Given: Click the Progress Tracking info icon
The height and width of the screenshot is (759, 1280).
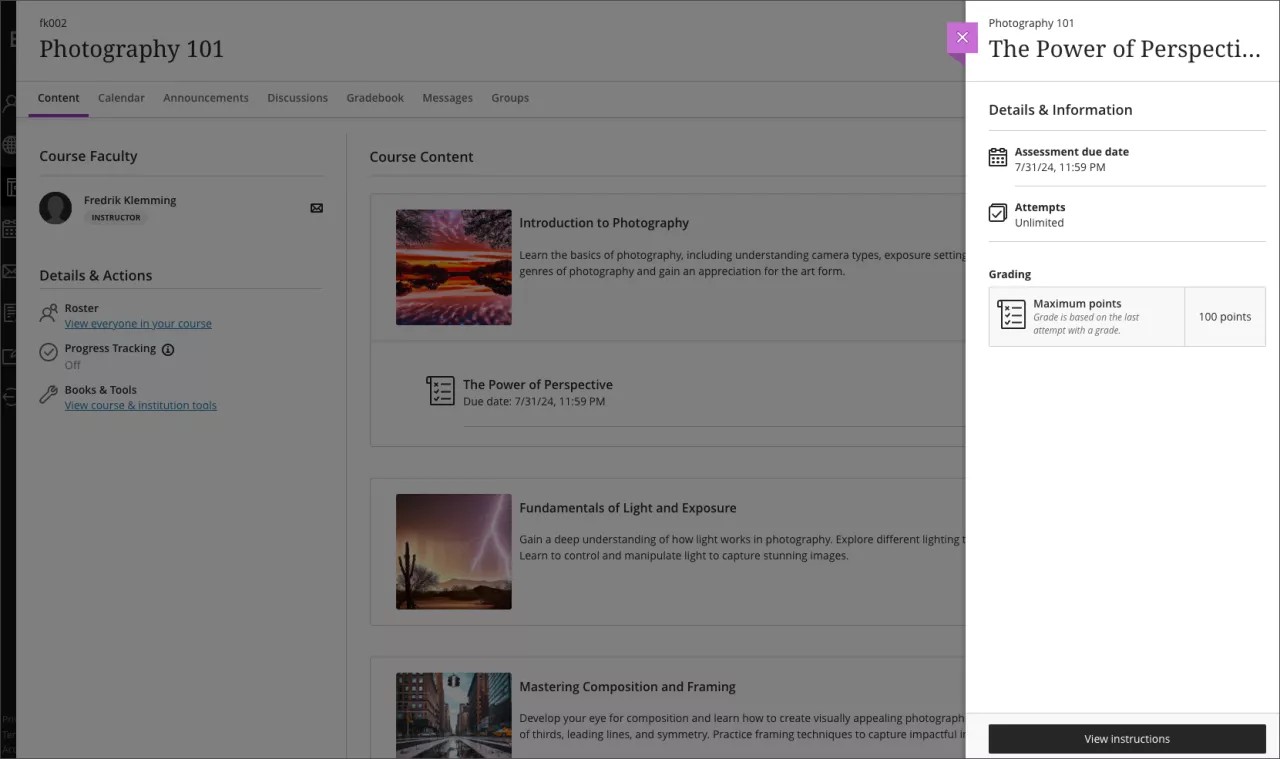Looking at the screenshot, I should tap(167, 349).
